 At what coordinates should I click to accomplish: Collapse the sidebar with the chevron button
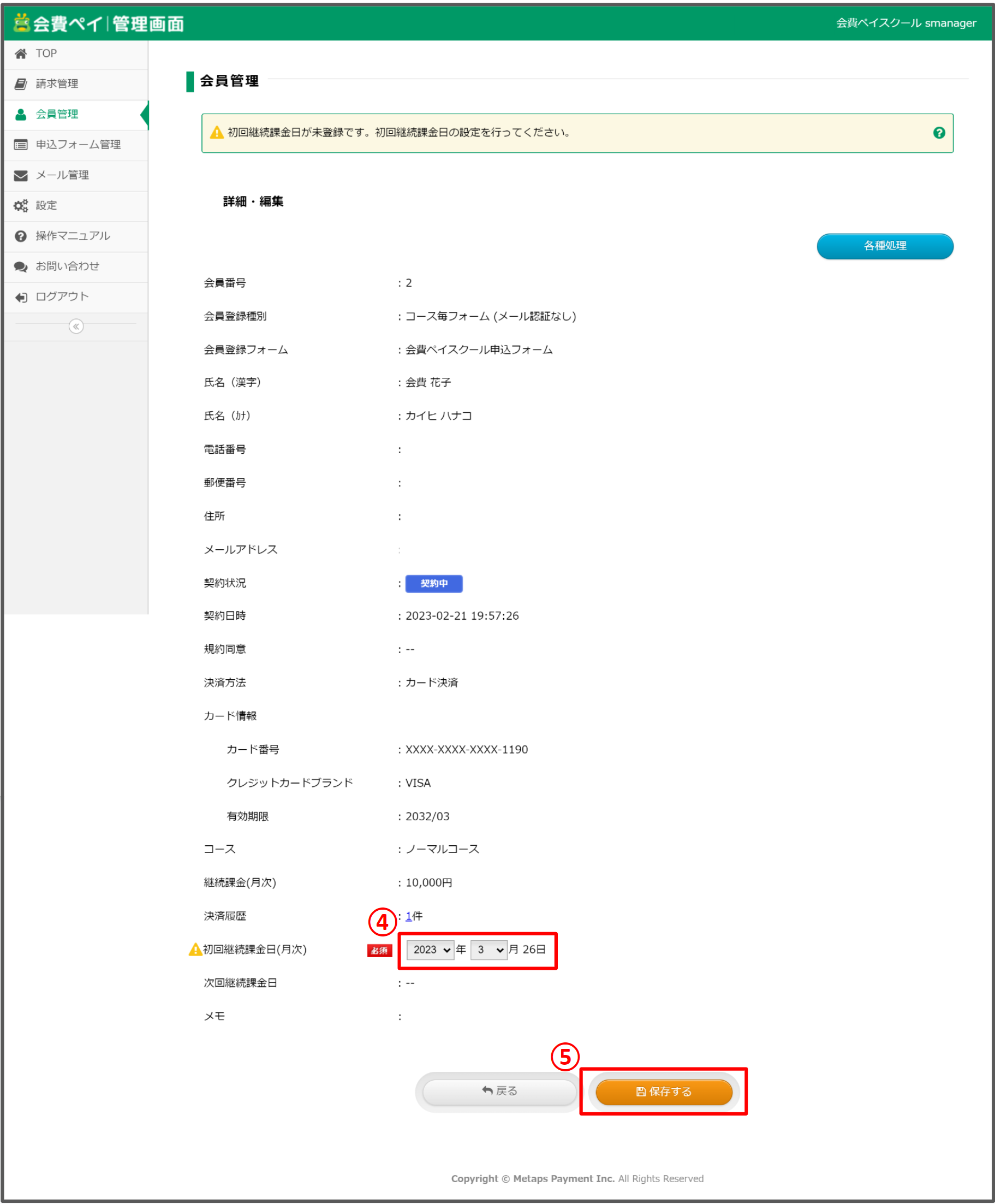coord(76,327)
